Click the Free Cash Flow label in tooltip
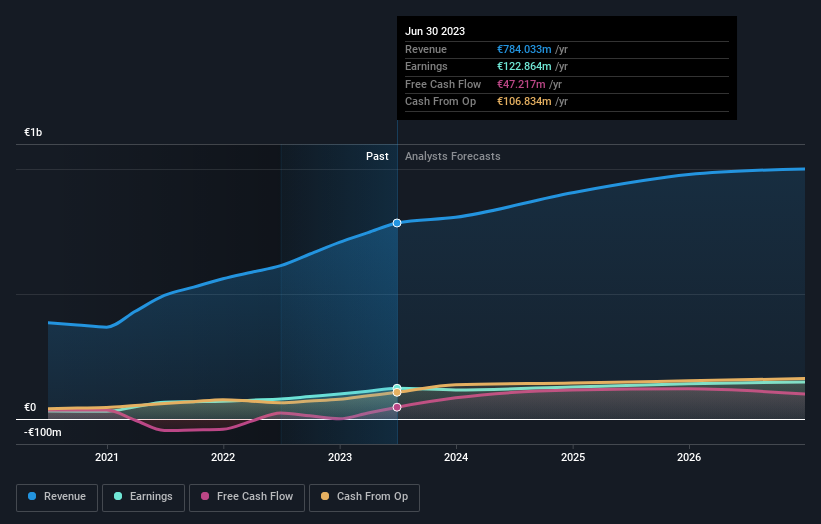 pos(443,84)
